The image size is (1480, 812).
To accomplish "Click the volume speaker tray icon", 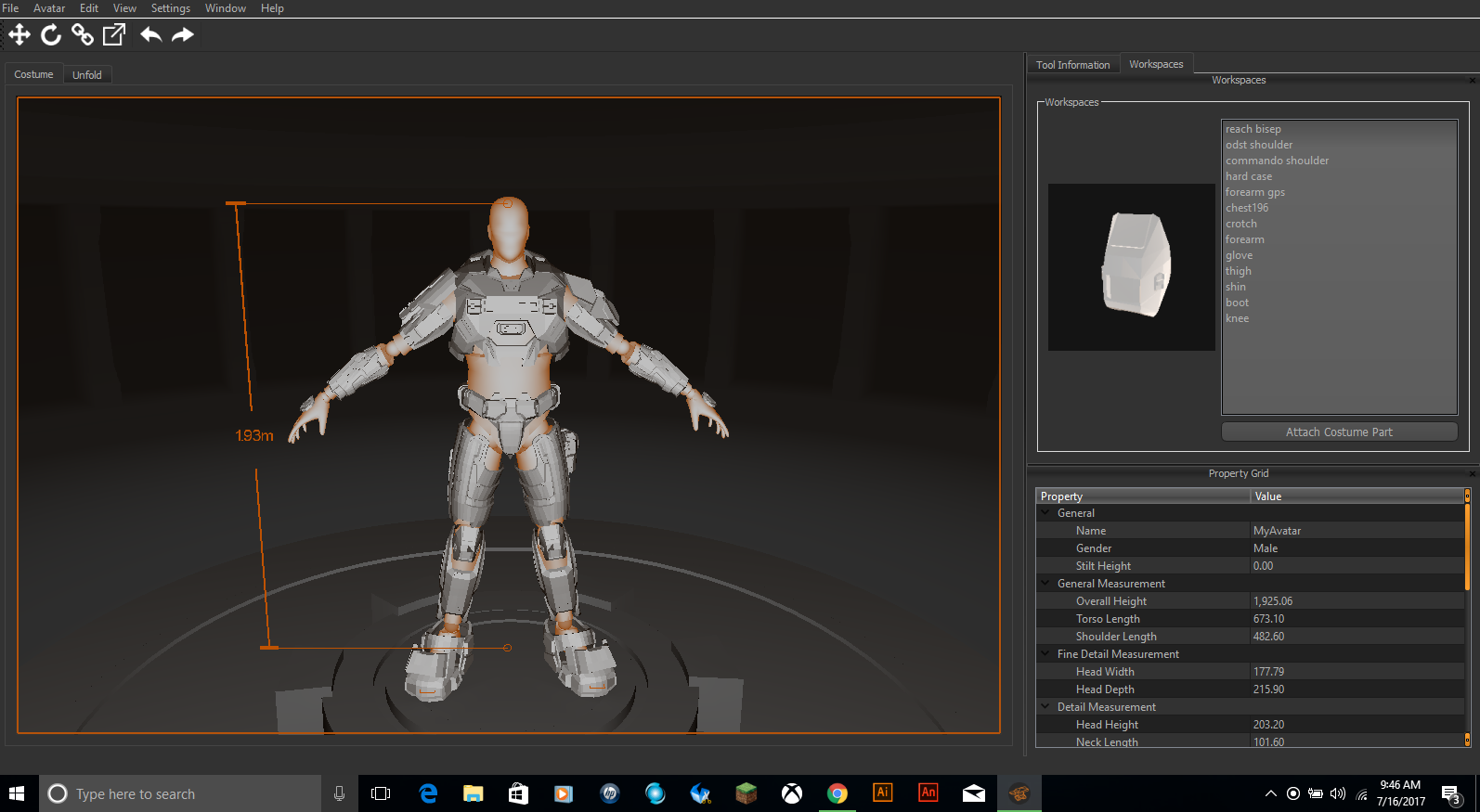I will point(1338,793).
